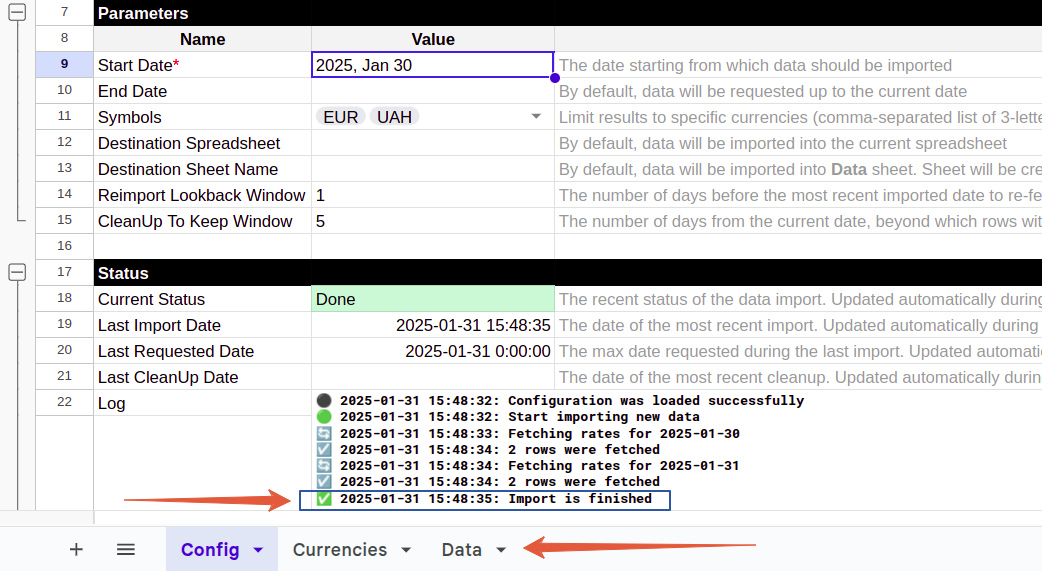
Task: Select the Destination Sheet Name label cell
Action: click(202, 169)
